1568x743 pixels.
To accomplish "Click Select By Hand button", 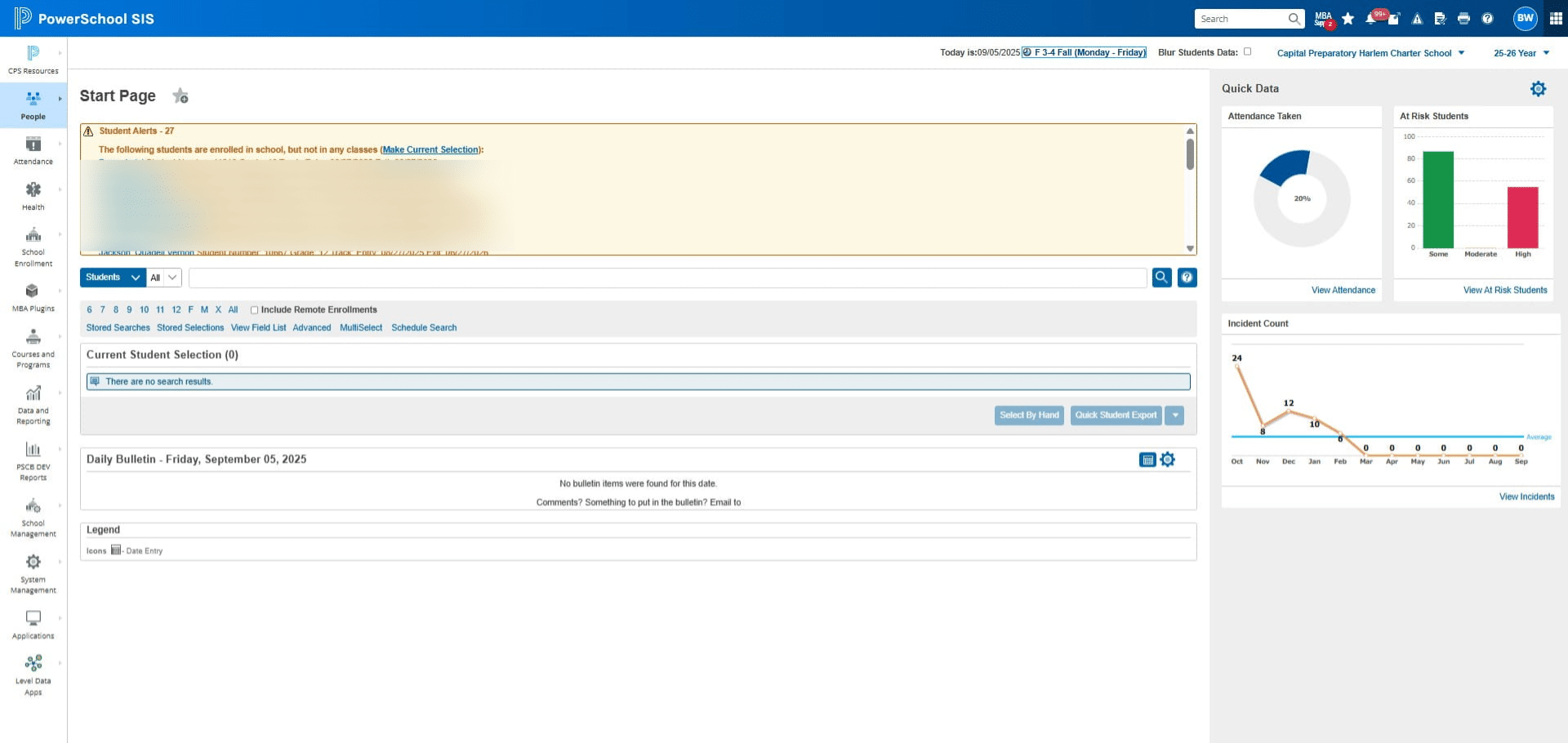I will (x=1029, y=415).
